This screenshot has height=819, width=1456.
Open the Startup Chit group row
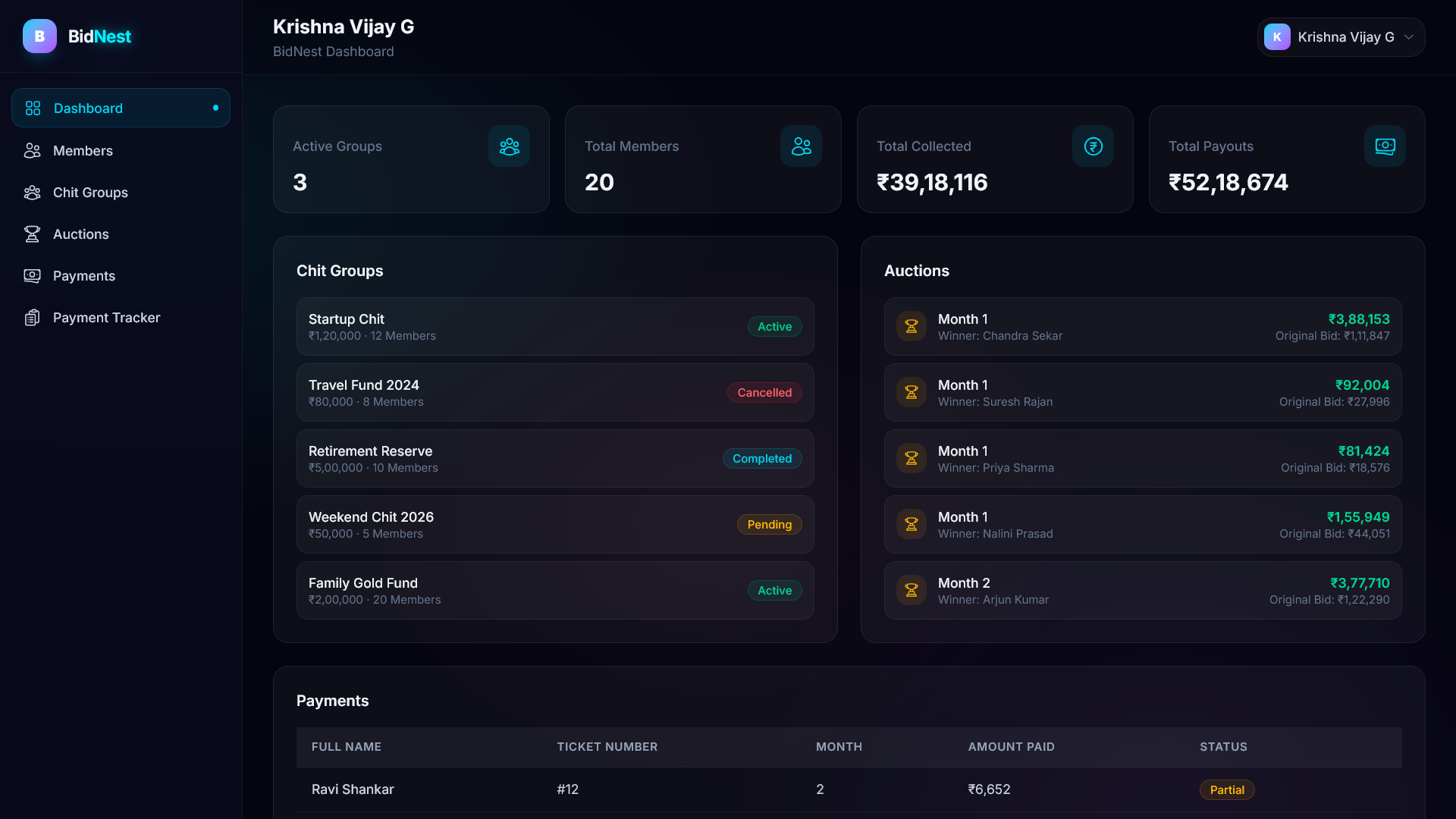(555, 327)
